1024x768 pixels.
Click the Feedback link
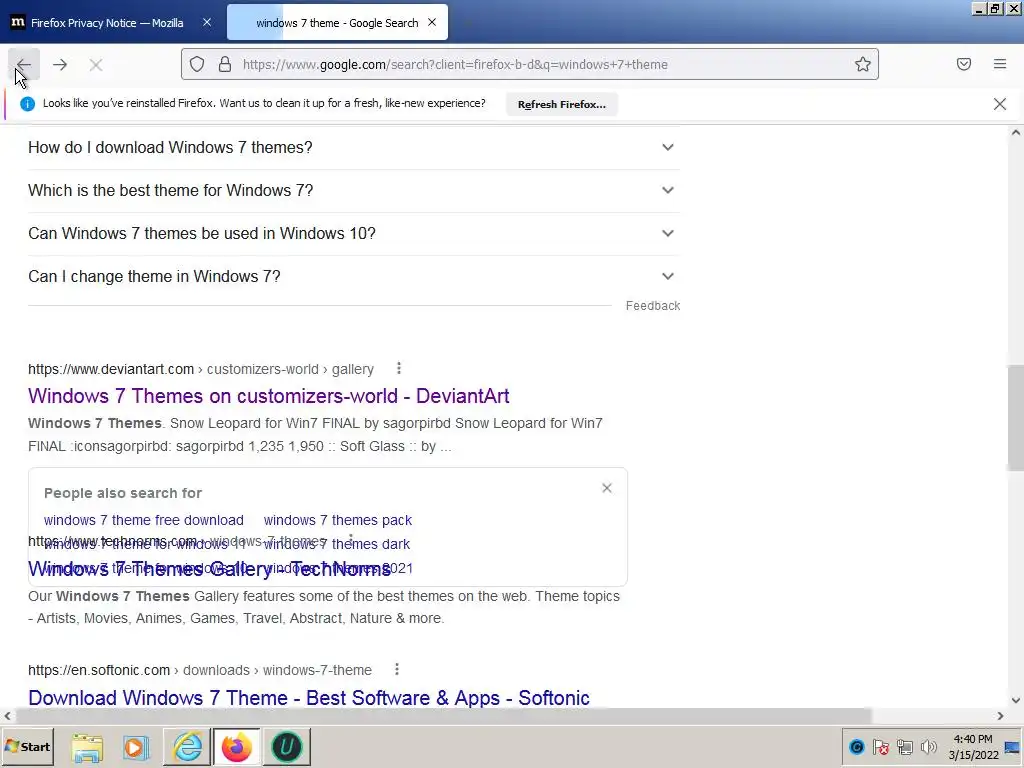tap(652, 306)
